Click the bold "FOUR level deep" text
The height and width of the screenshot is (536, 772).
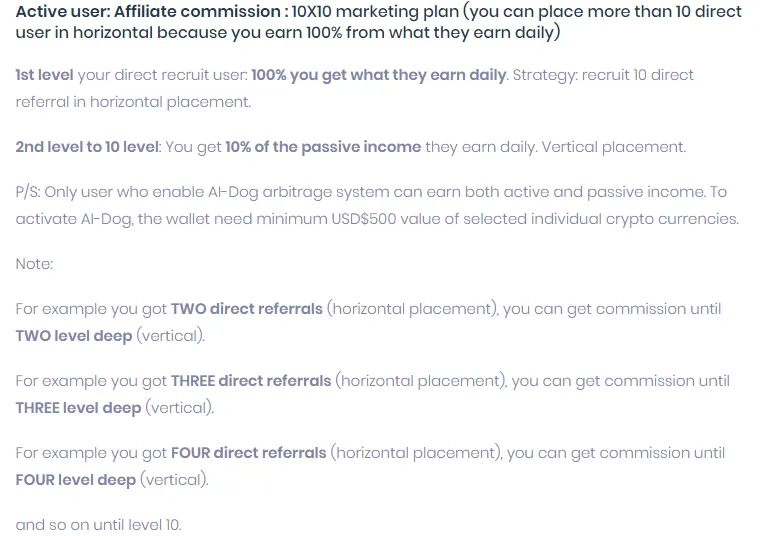76,480
